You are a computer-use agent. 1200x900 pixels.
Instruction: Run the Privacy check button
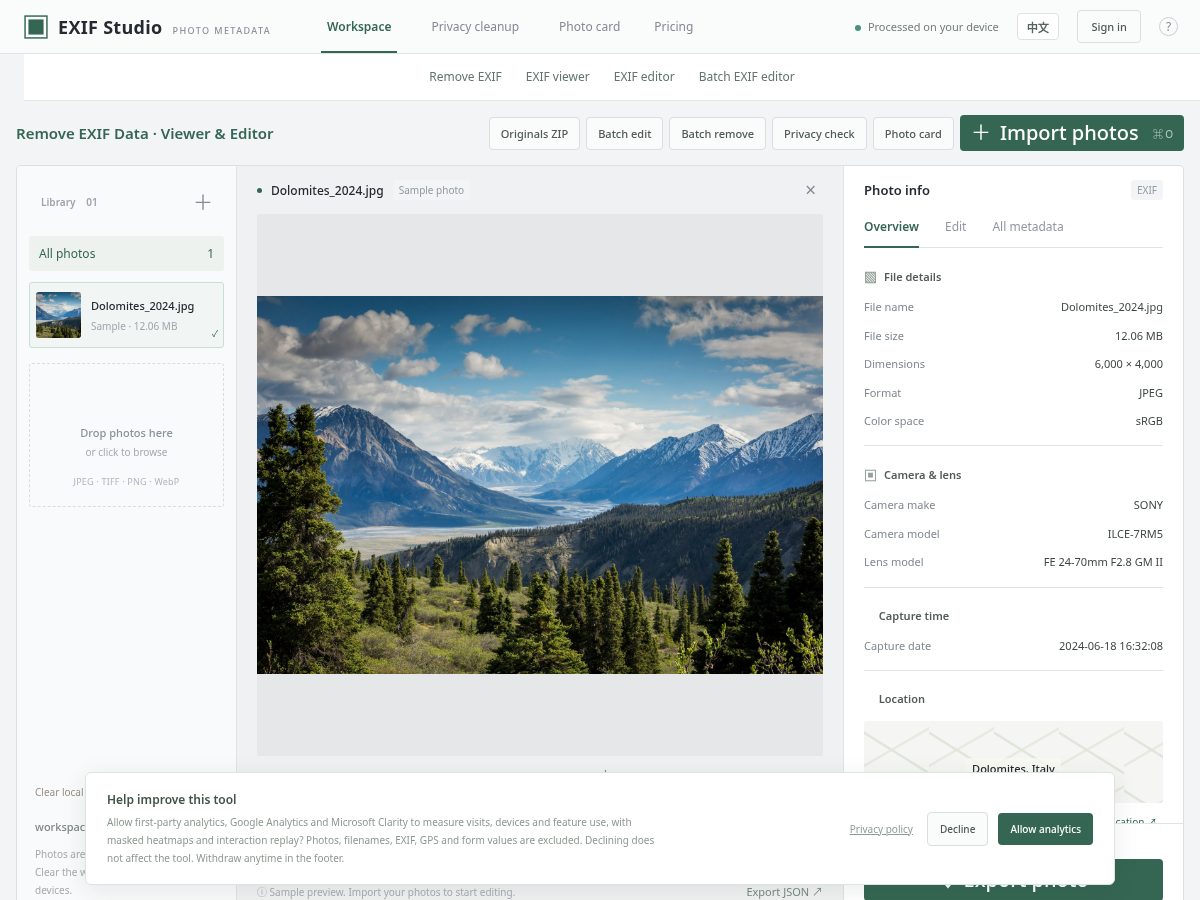pos(819,134)
